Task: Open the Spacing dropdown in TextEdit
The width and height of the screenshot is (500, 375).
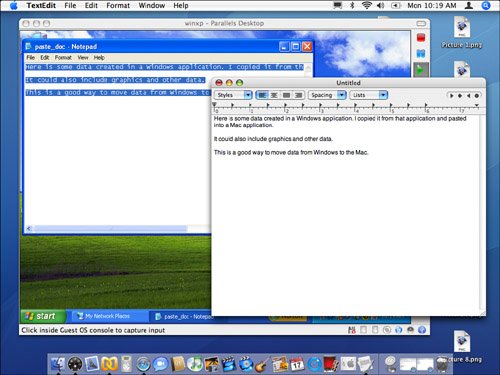Action: pos(327,95)
